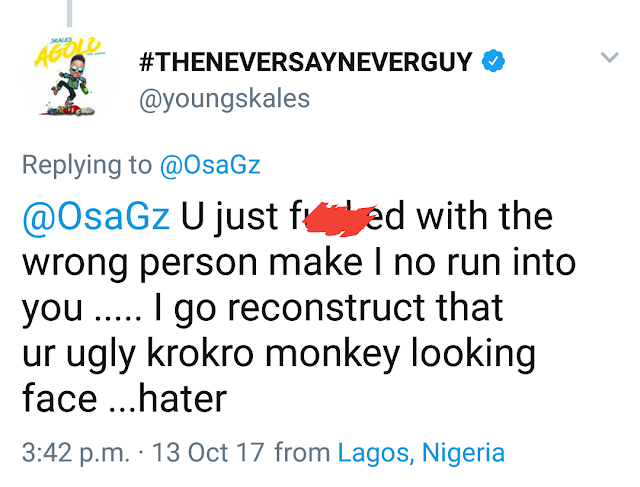This screenshot has width=640, height=487.
Task: Click the 'Replying to' label text
Action: [88, 165]
